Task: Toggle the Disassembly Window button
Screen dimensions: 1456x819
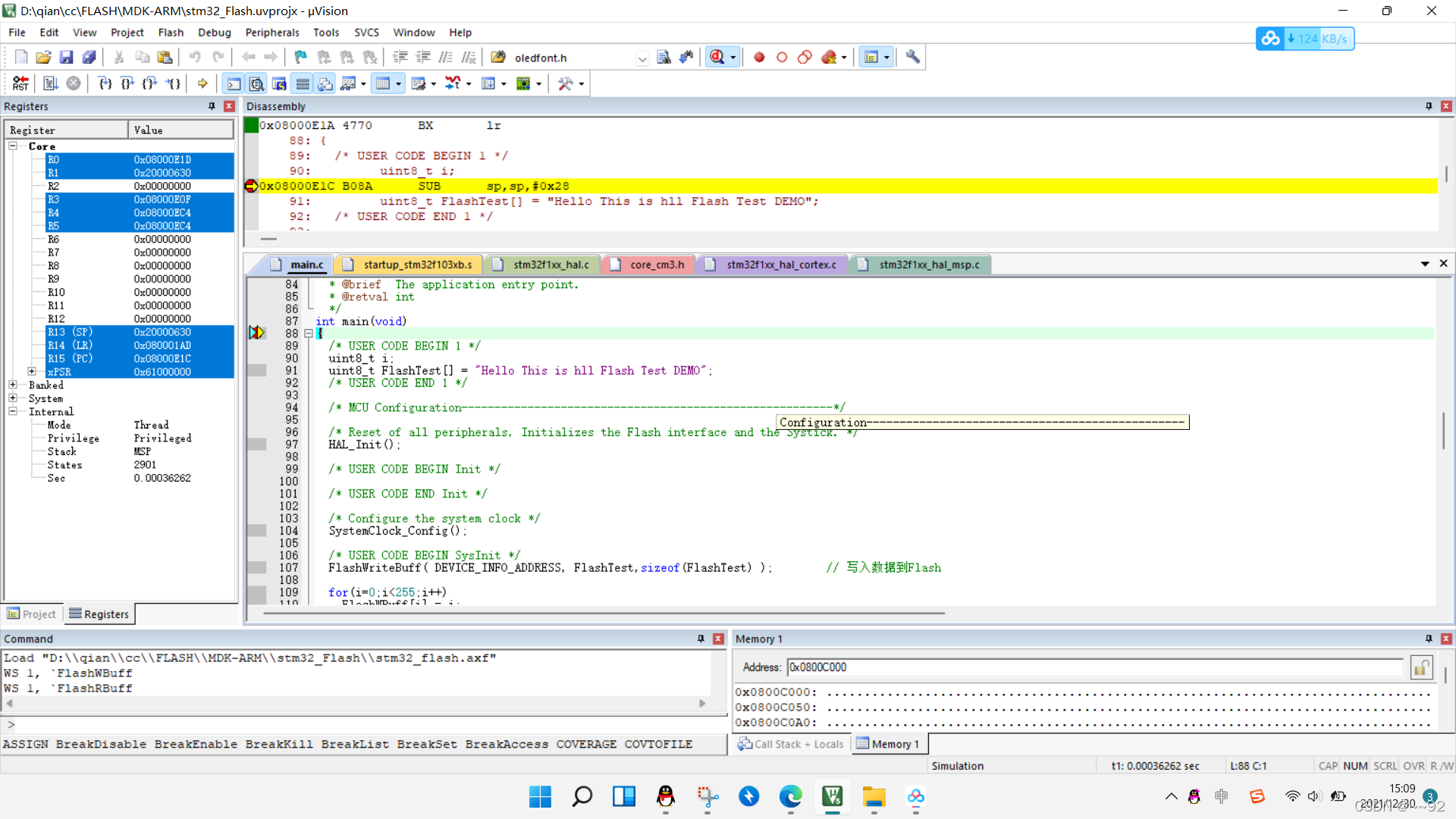Action: tap(256, 83)
